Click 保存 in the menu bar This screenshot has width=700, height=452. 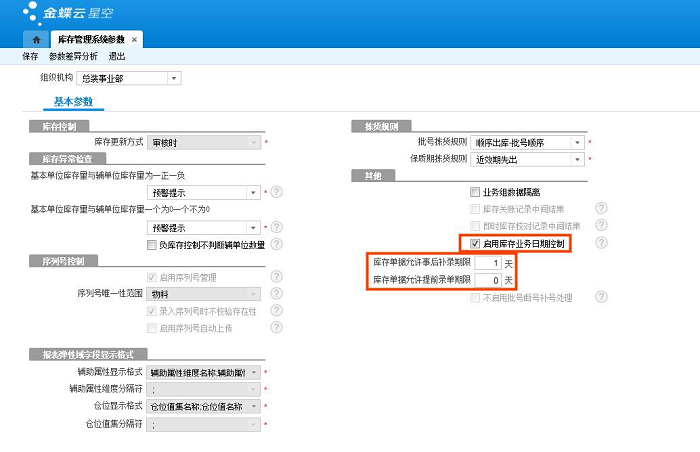point(30,57)
